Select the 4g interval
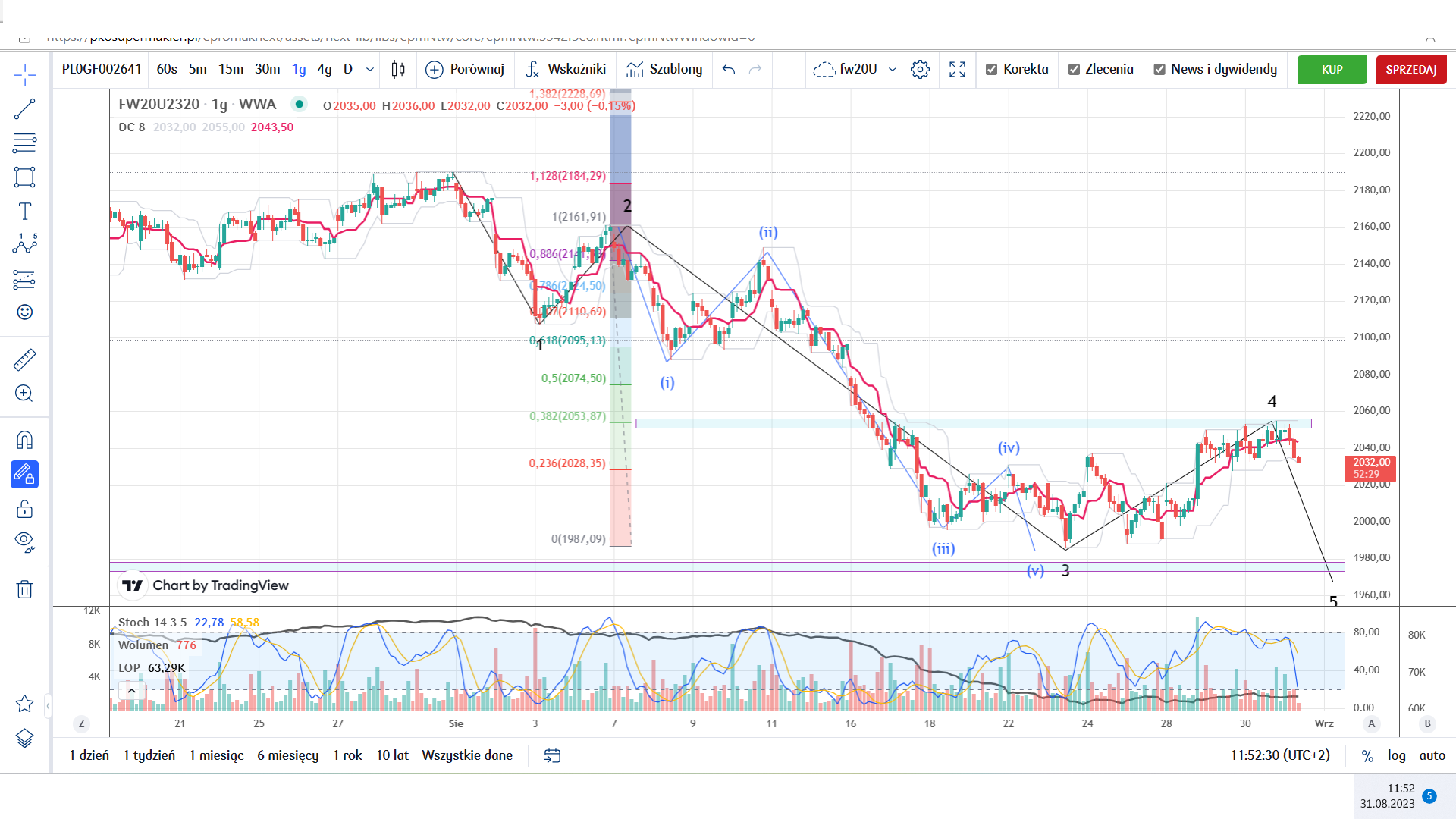Image resolution: width=1456 pixels, height=819 pixels. 325,70
